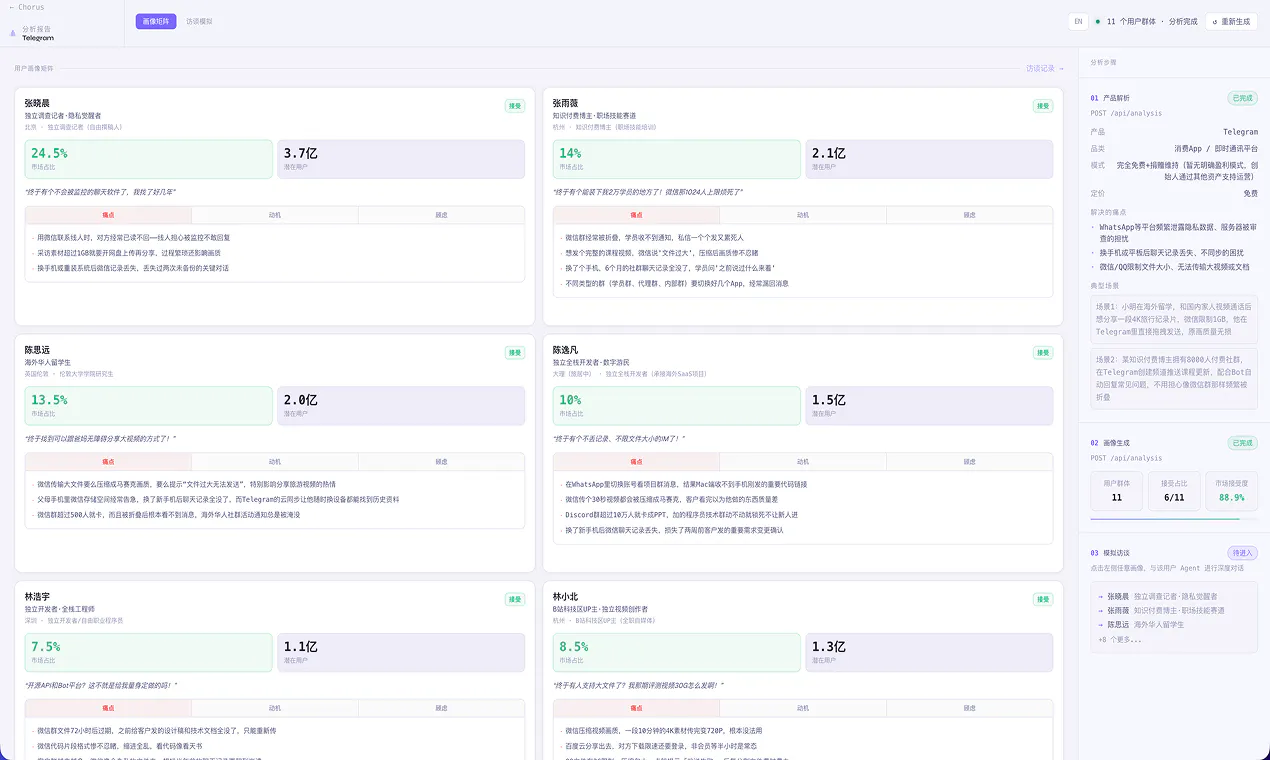Select 痛点 tab in 陈逸凡 card
The height and width of the screenshot is (760, 1270).
636,462
